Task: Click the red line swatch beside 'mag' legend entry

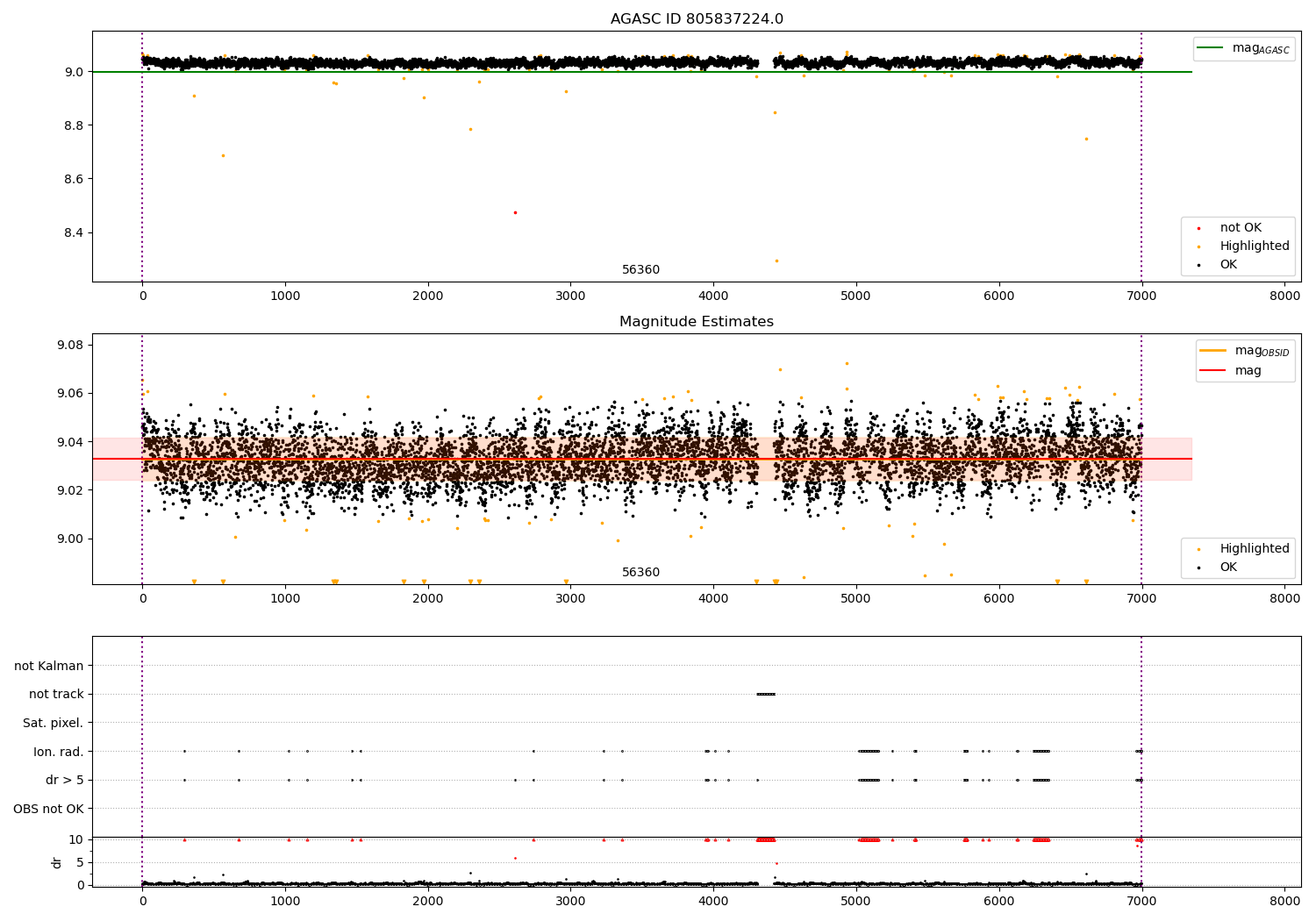Action: click(x=1214, y=370)
